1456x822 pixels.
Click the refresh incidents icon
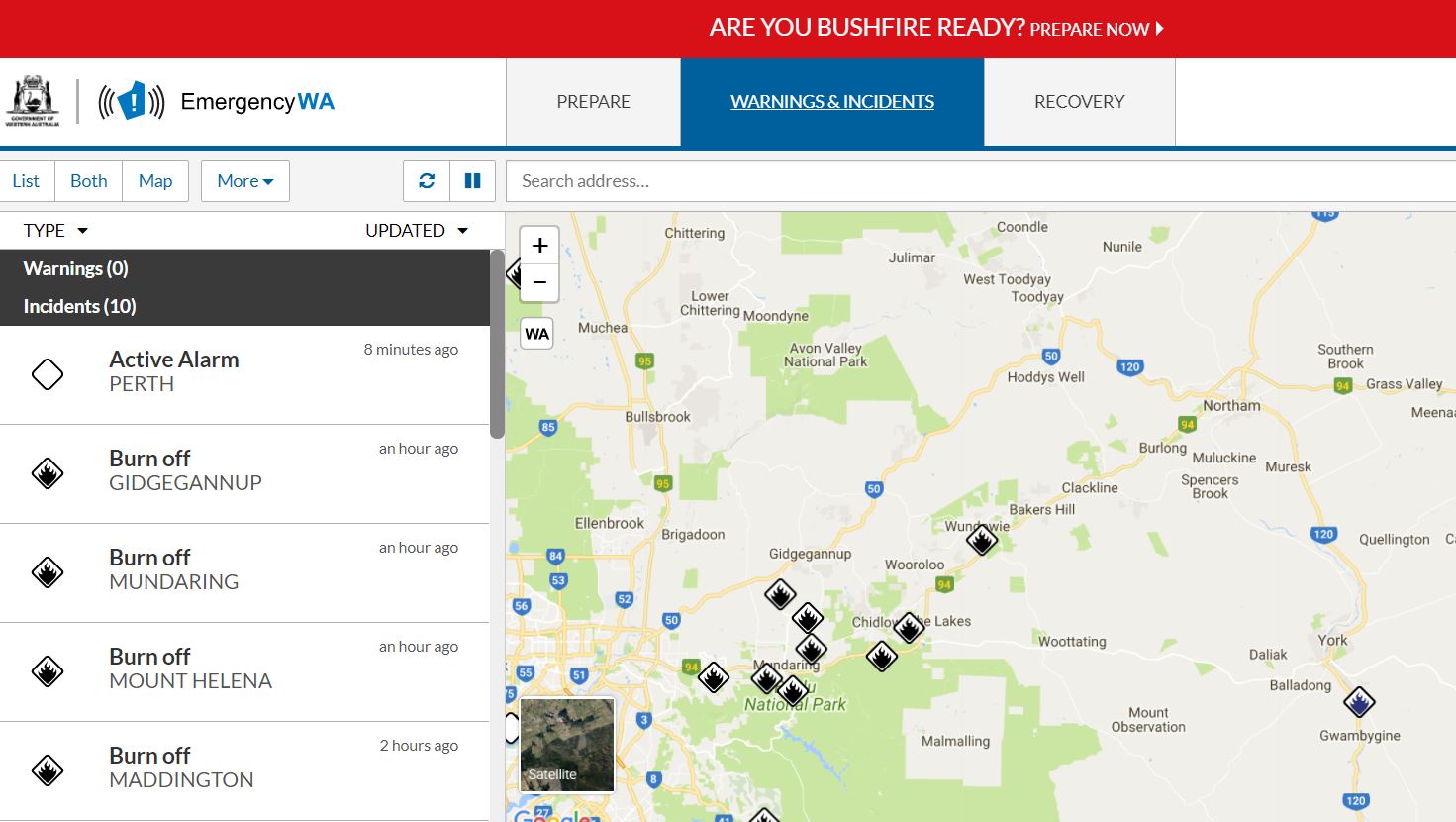[x=427, y=181]
